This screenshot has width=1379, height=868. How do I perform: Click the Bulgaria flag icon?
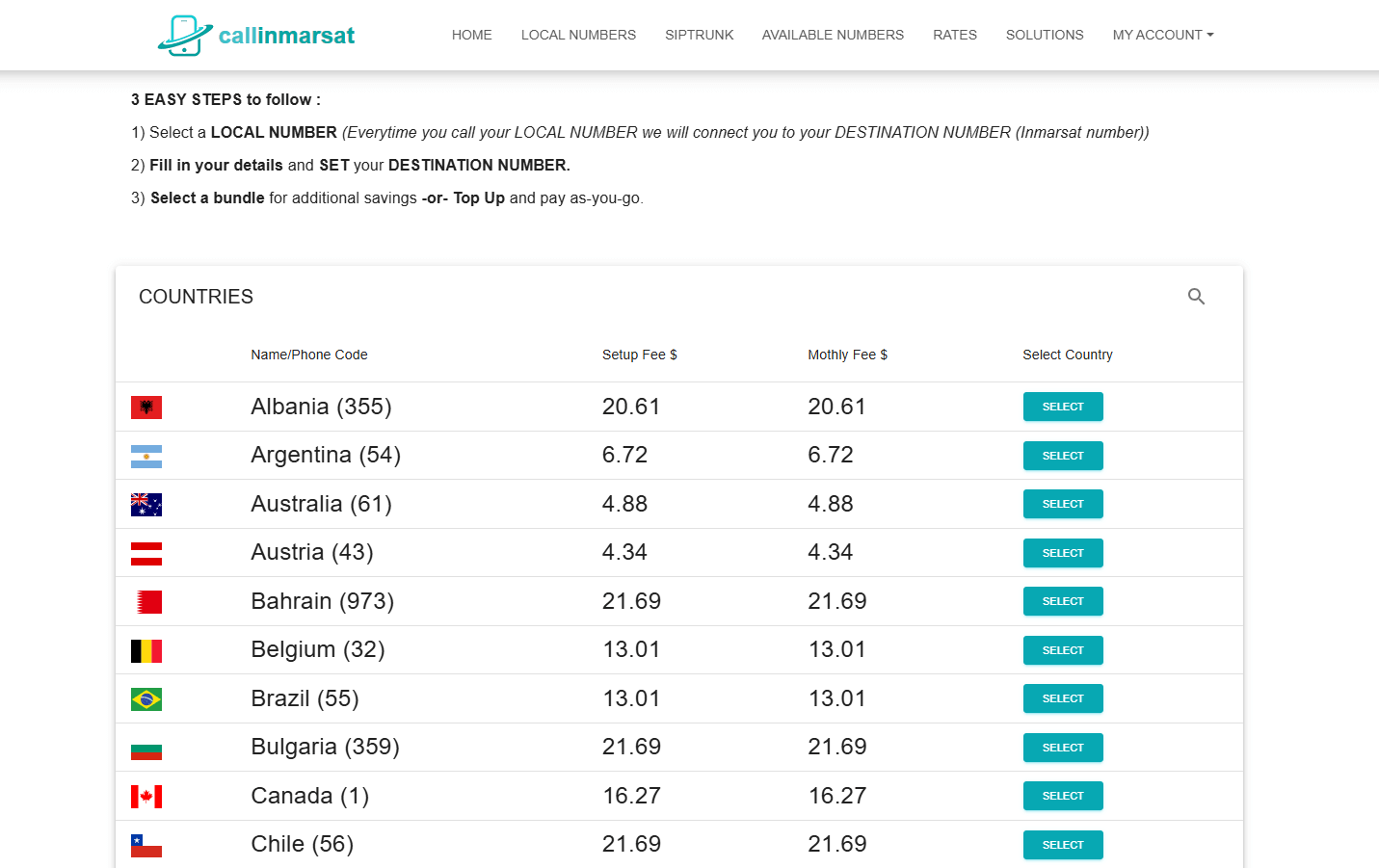pyautogui.click(x=146, y=748)
